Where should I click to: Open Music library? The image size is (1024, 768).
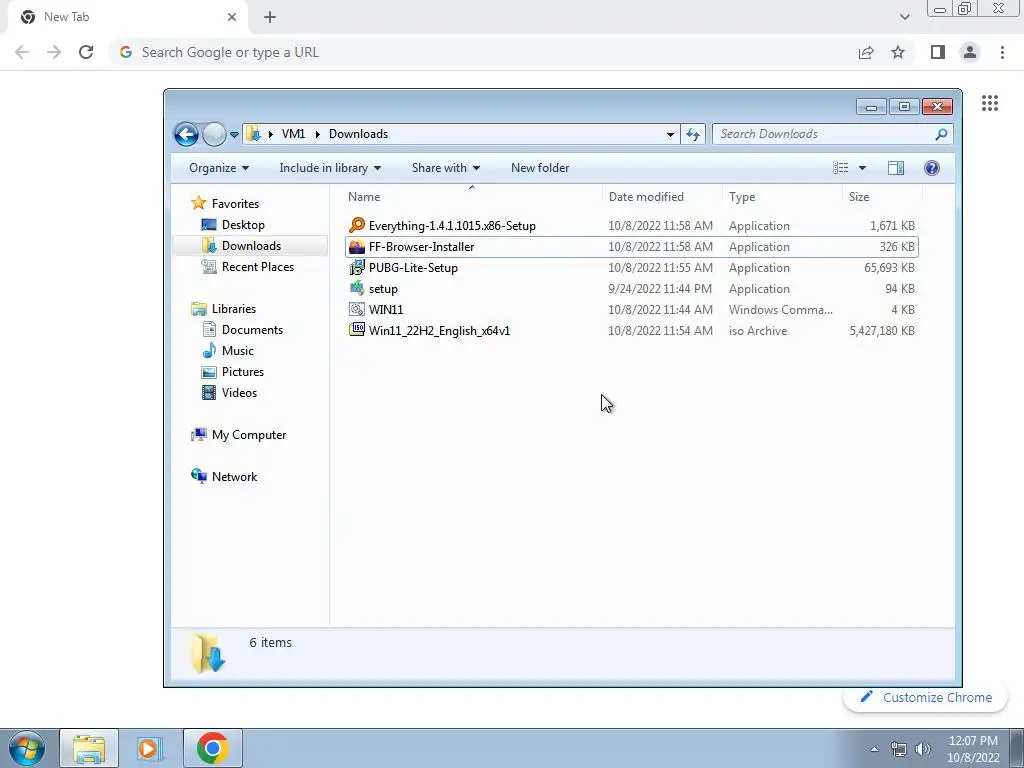pyautogui.click(x=238, y=351)
